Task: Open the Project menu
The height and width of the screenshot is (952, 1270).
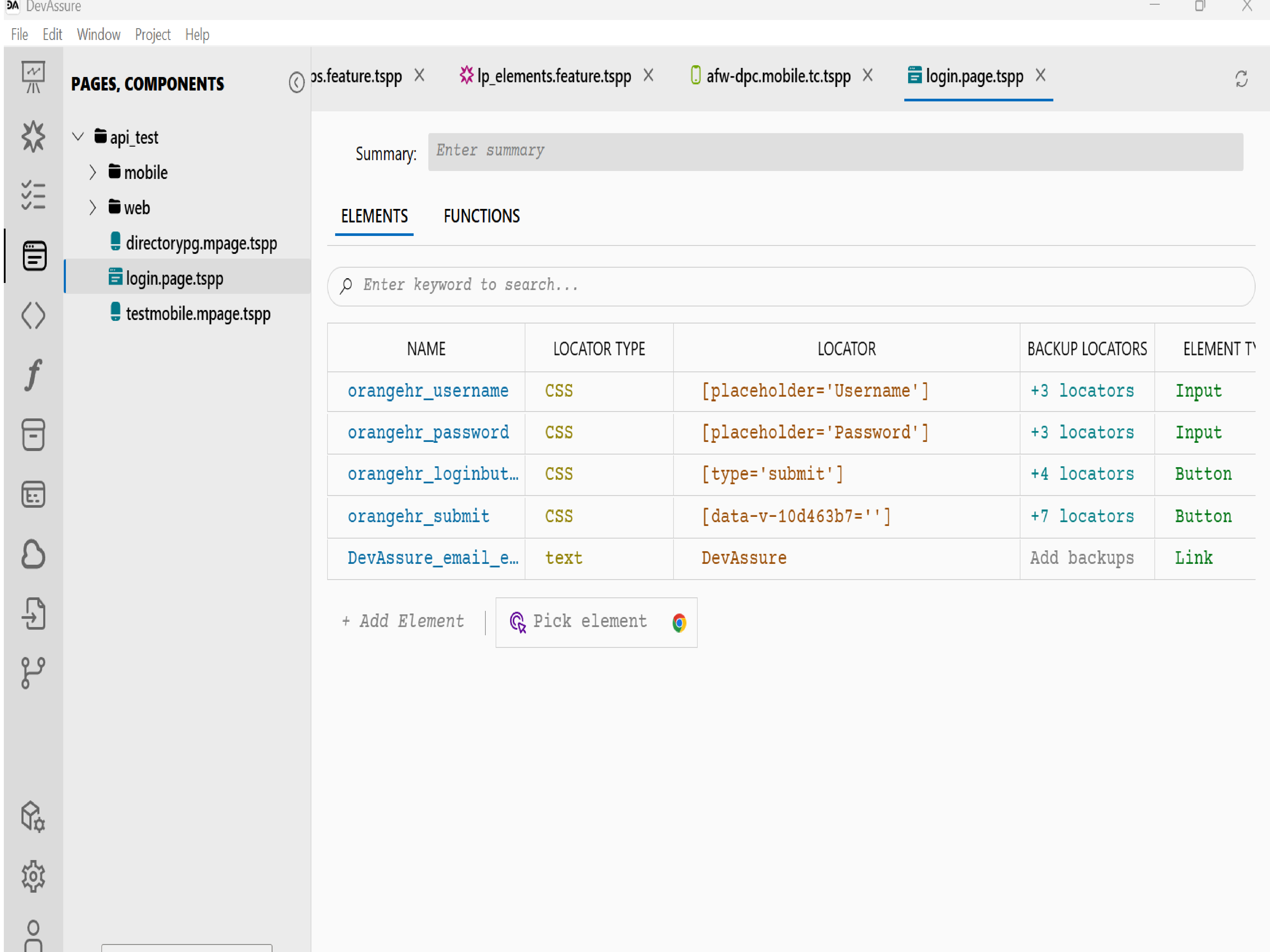Action: (x=152, y=34)
